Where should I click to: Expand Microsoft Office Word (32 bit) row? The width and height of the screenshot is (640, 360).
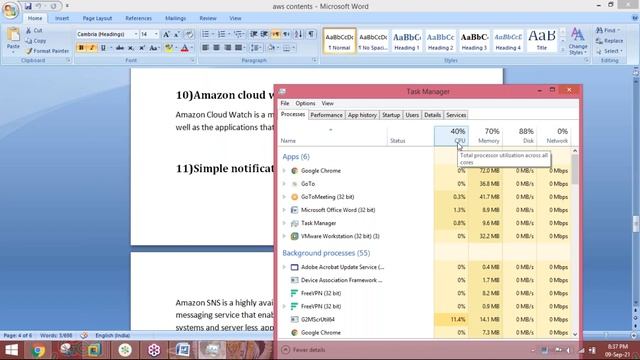click(284, 210)
